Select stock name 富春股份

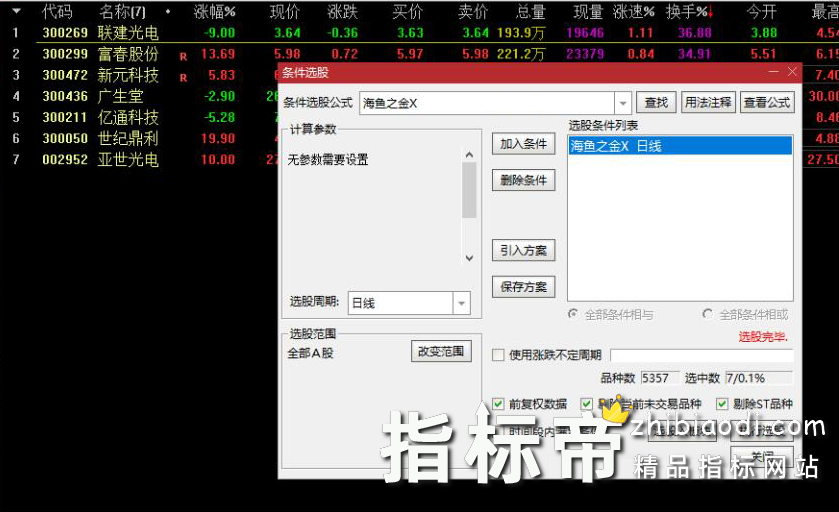(128, 54)
